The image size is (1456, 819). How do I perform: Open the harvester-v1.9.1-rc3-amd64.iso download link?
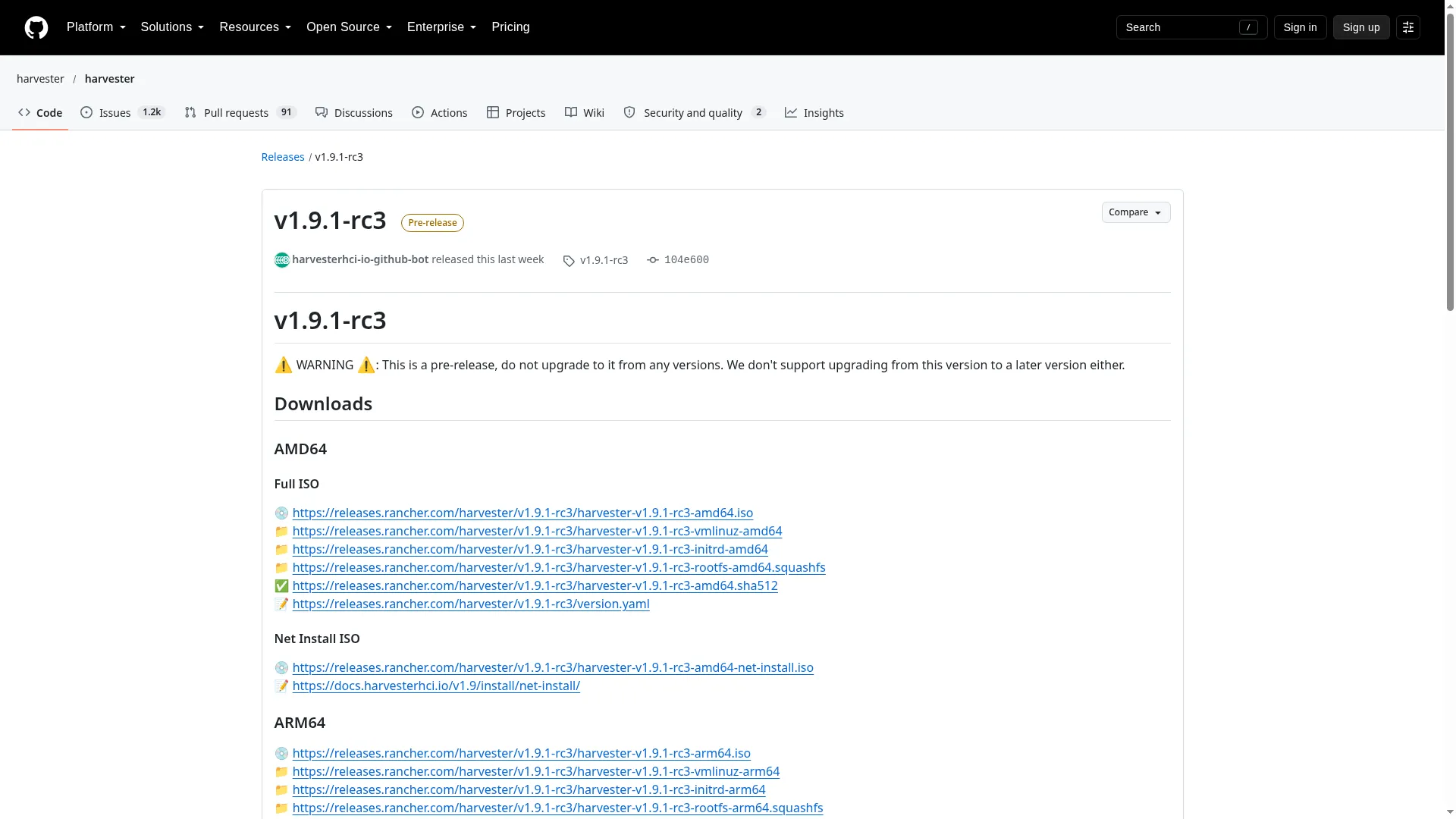pos(522,513)
